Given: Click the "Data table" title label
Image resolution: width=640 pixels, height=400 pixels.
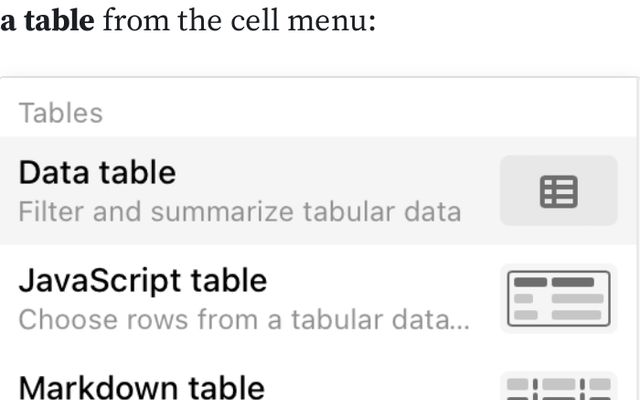Looking at the screenshot, I should [97, 173].
